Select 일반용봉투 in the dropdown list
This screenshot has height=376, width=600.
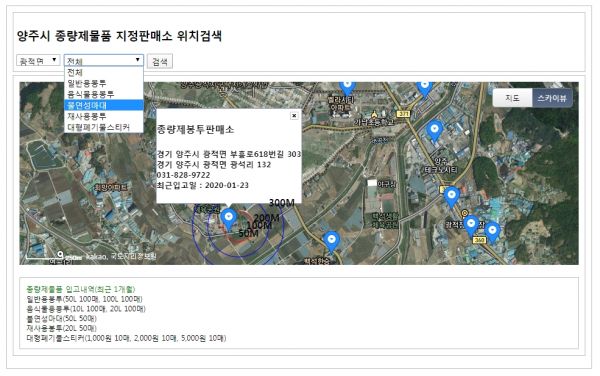104,83
